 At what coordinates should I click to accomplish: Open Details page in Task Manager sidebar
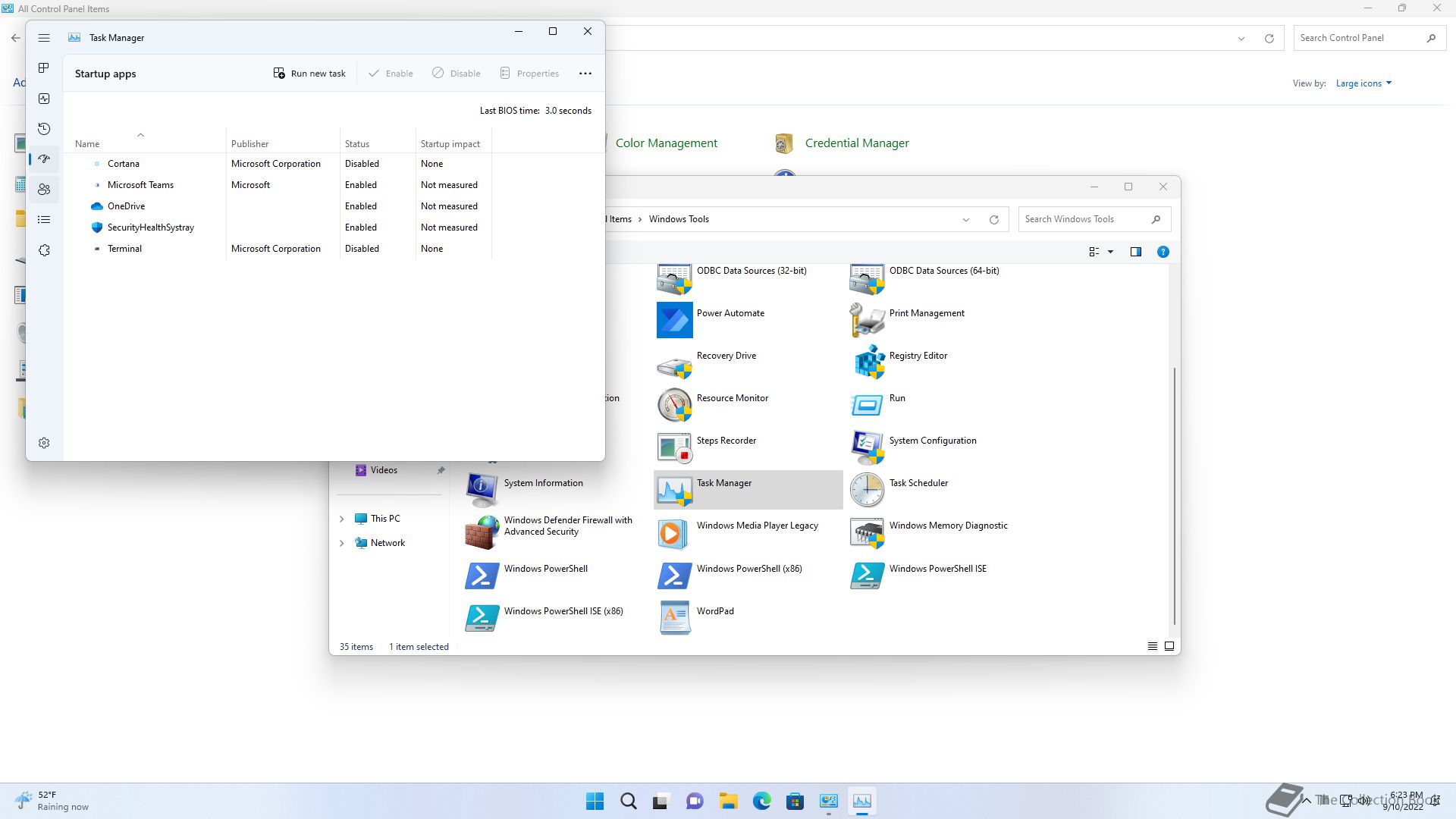44,220
